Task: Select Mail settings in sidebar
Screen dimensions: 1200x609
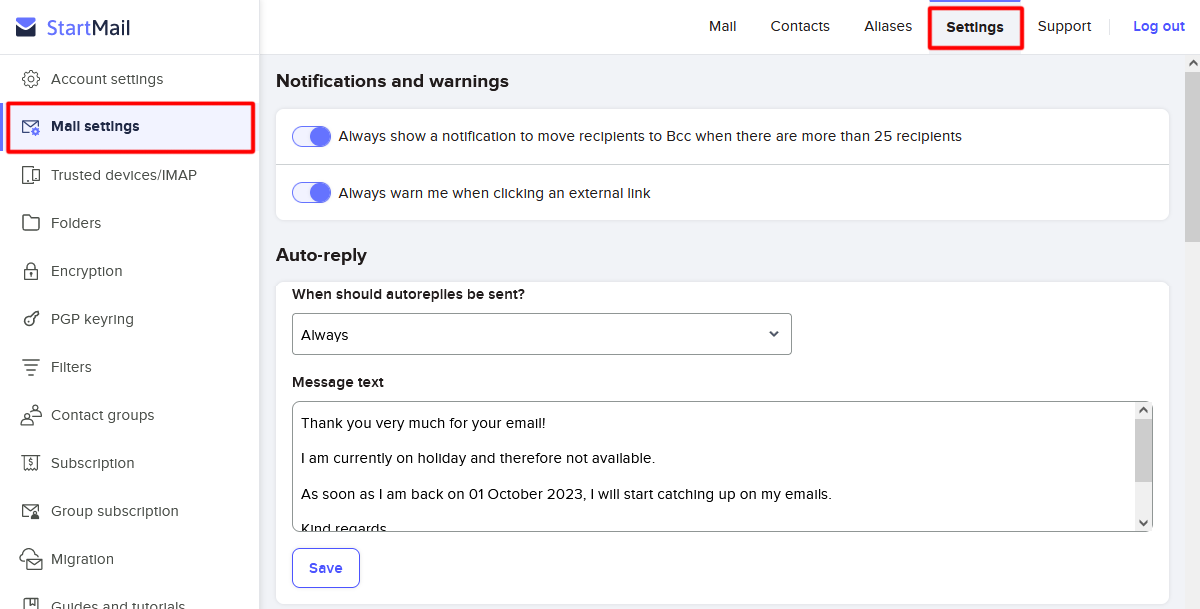Action: click(x=130, y=127)
